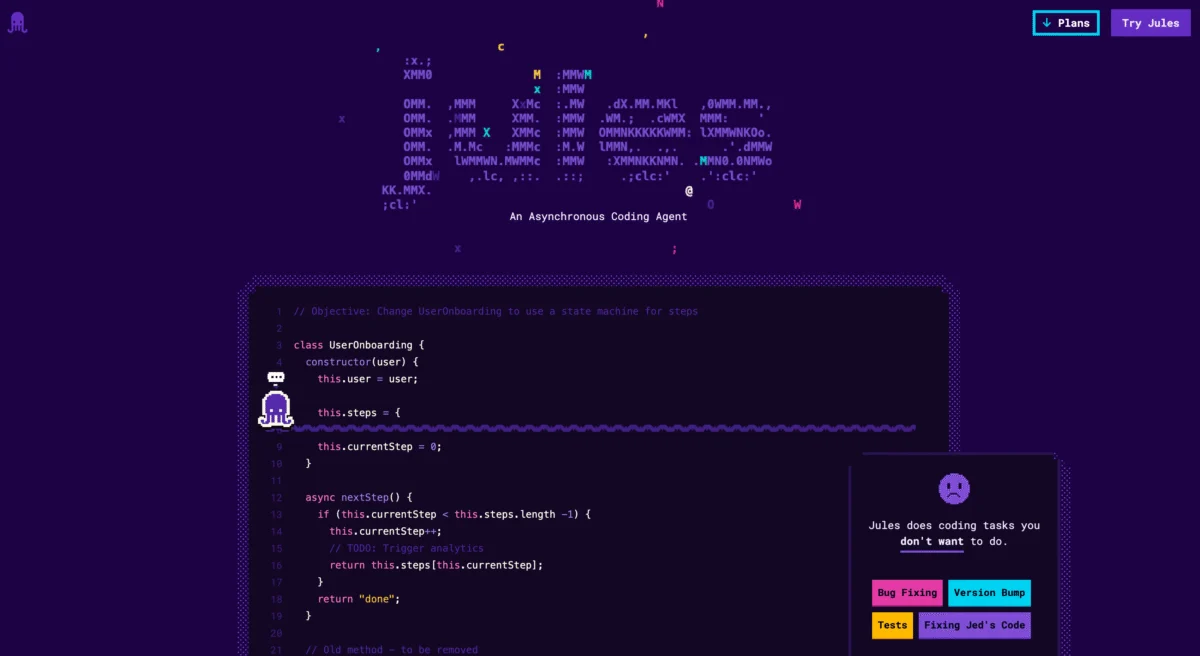Click the Jules octopus mascot in the code editor

[x=276, y=409]
